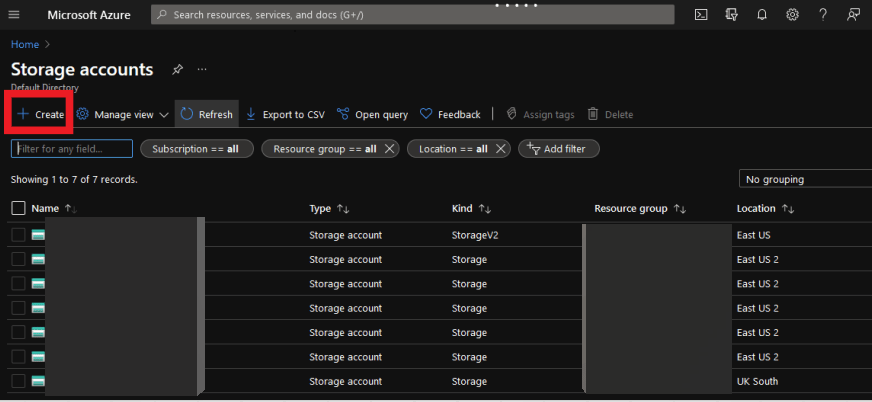Click the Showing 1 to 7 of 7 records text

(x=75, y=180)
